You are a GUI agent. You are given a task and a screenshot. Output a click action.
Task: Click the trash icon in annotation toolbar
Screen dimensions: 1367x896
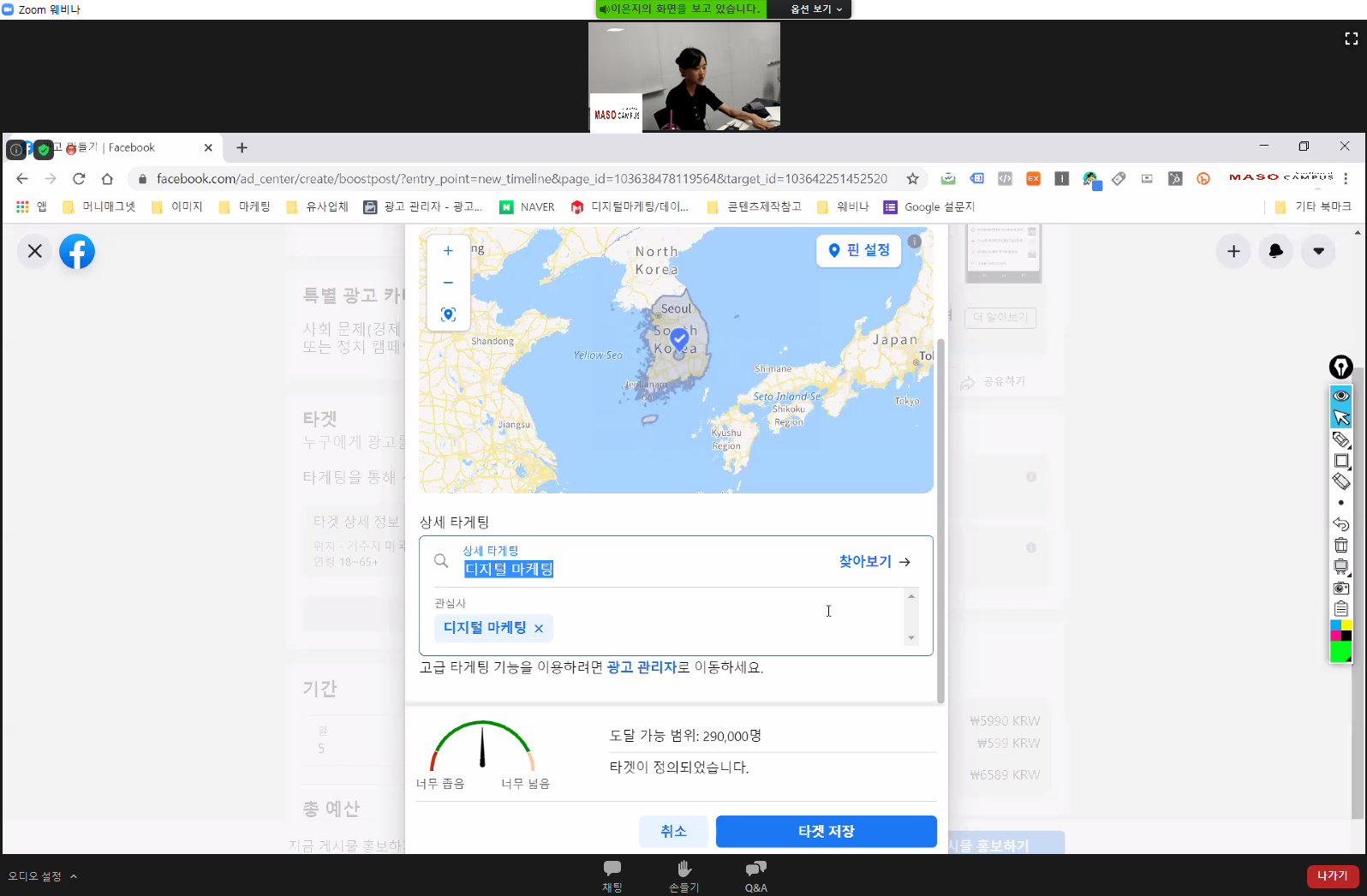pos(1341,545)
